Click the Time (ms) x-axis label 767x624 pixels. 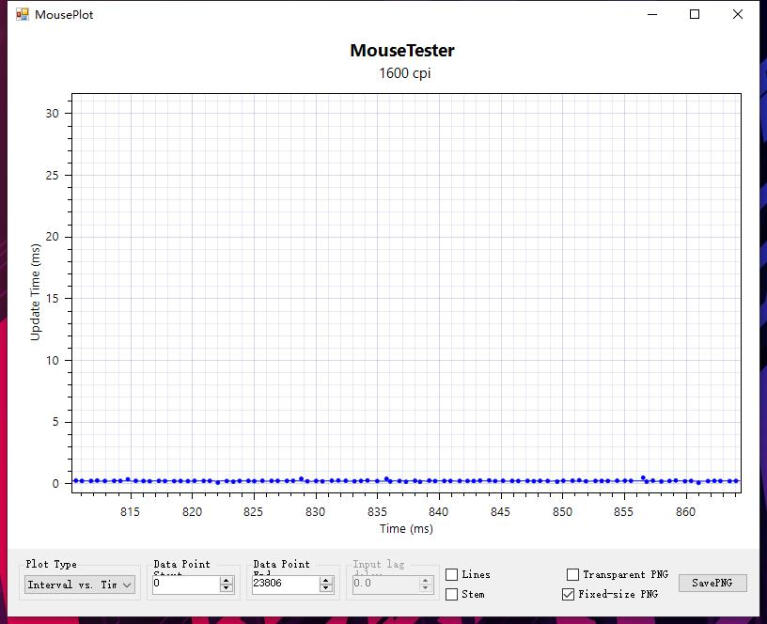click(x=406, y=528)
